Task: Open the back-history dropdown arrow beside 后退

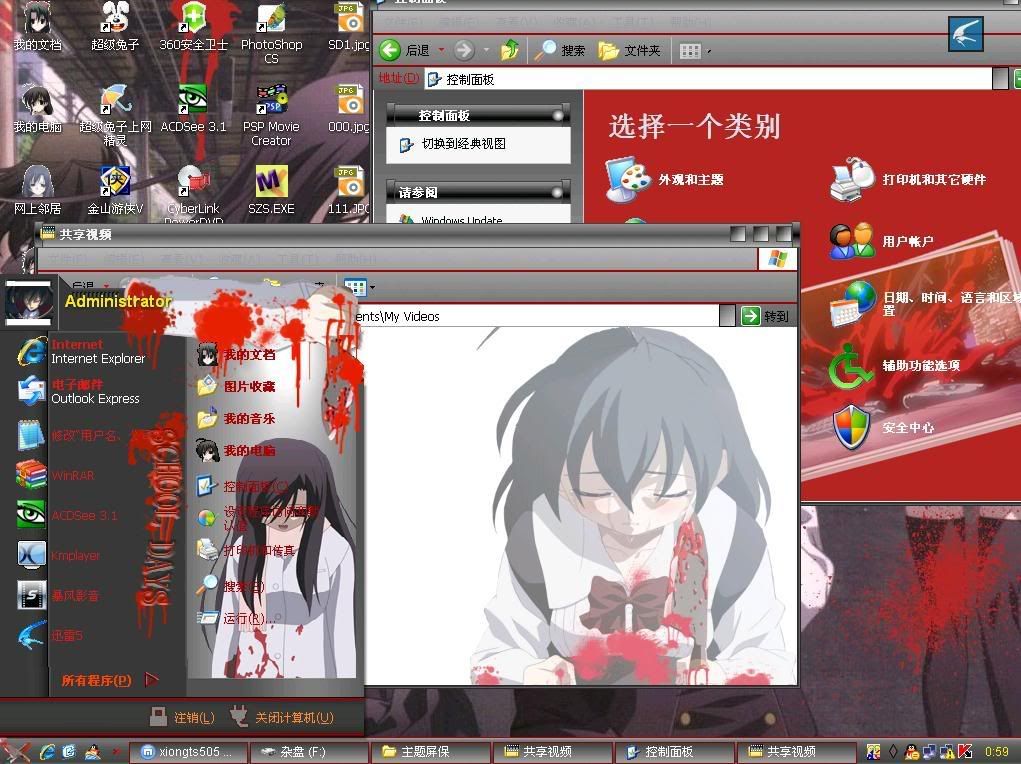Action: [441, 50]
